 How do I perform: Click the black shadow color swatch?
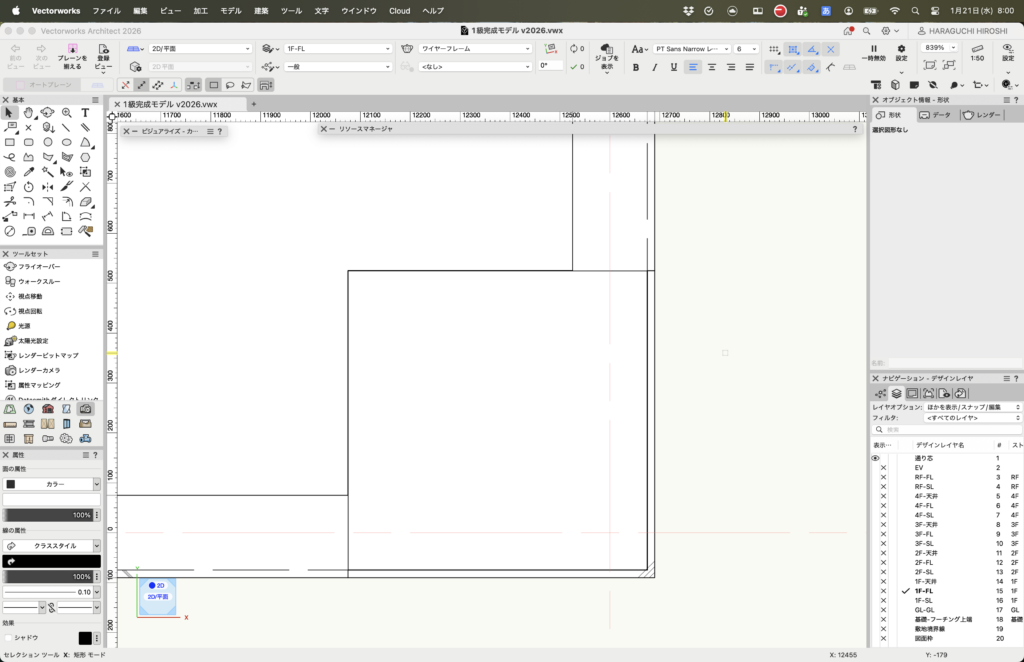tap(86, 637)
